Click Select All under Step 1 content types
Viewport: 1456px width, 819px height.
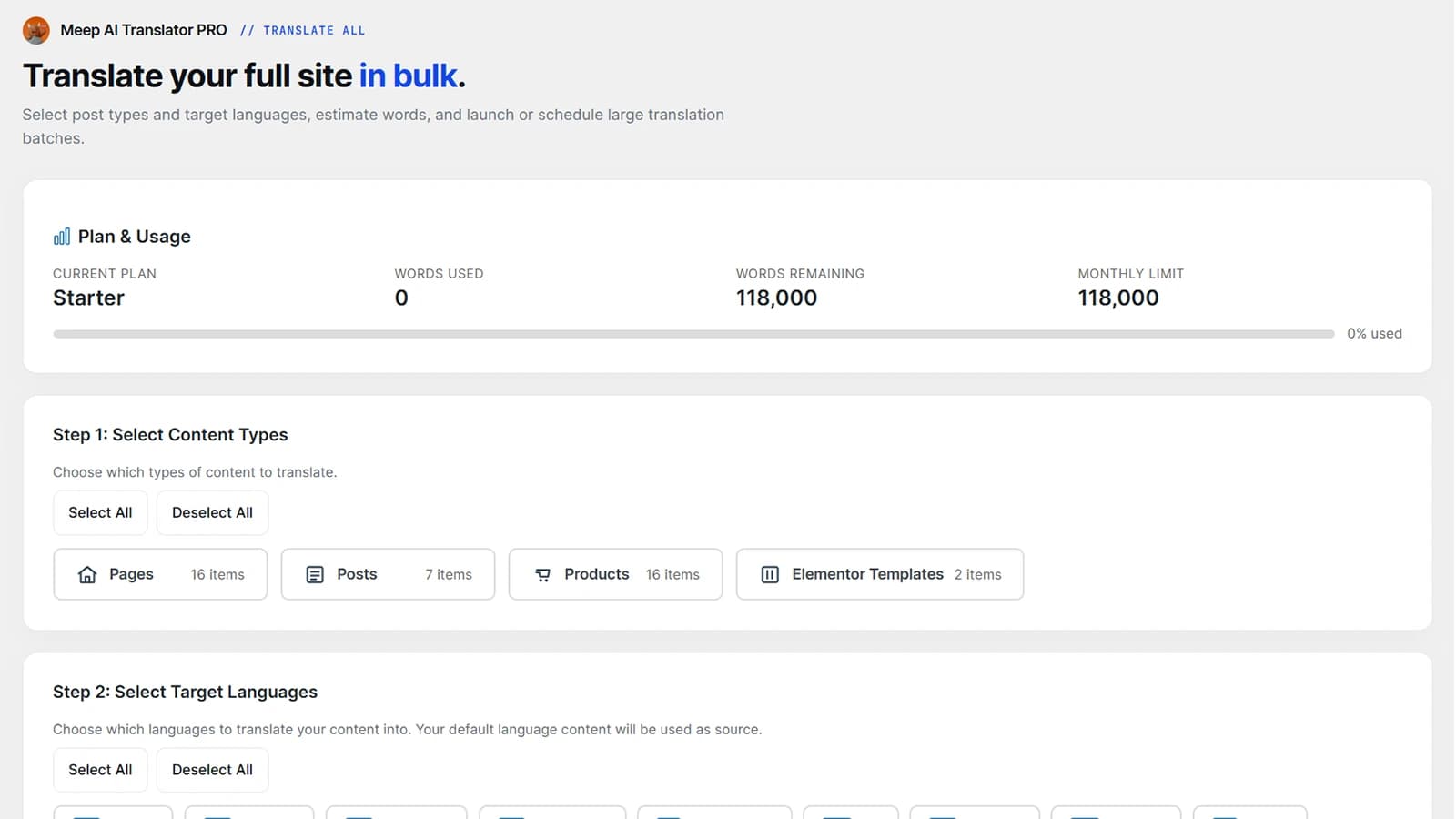100,512
